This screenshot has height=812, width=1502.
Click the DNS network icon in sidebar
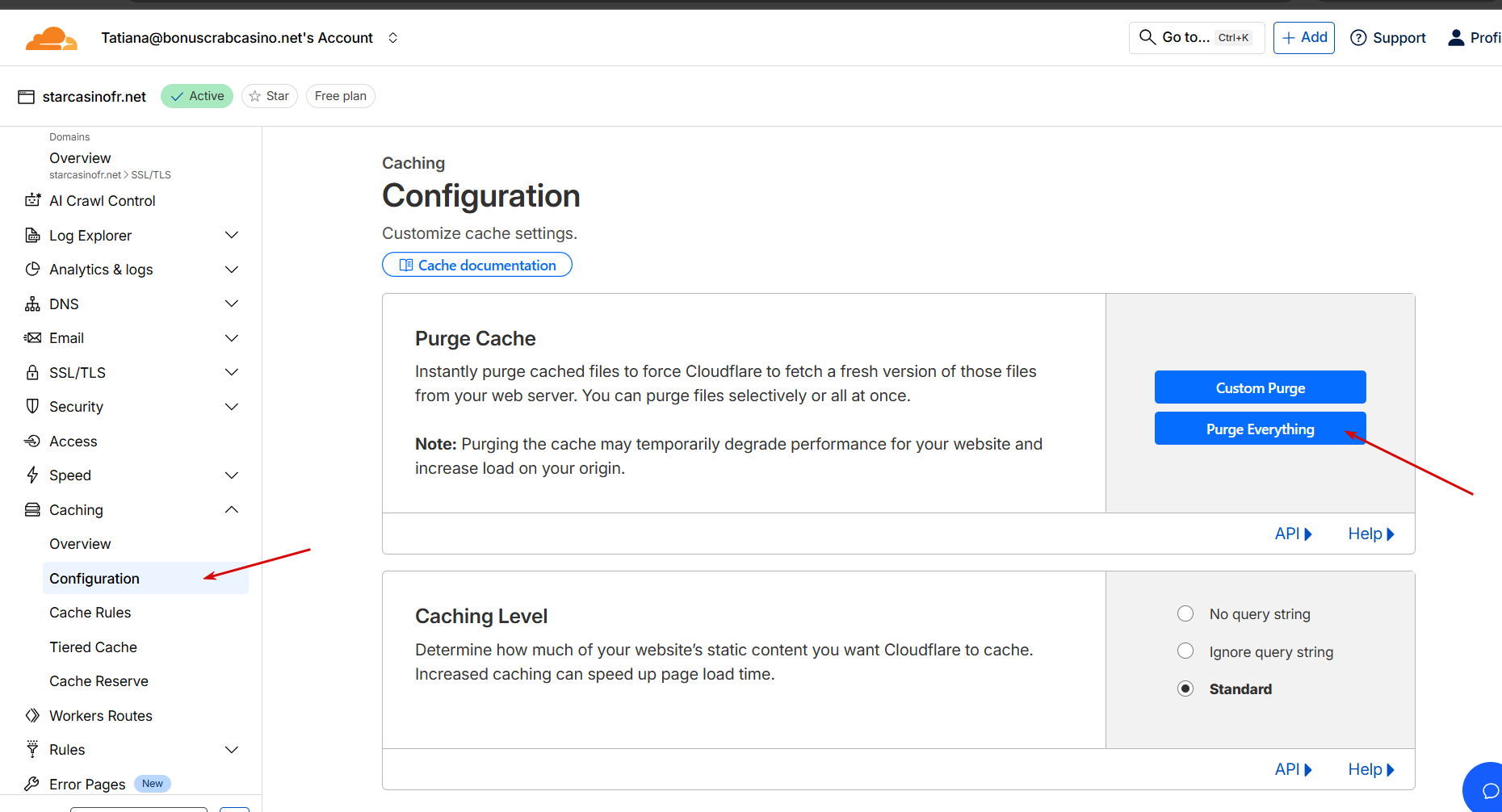pyautogui.click(x=32, y=304)
